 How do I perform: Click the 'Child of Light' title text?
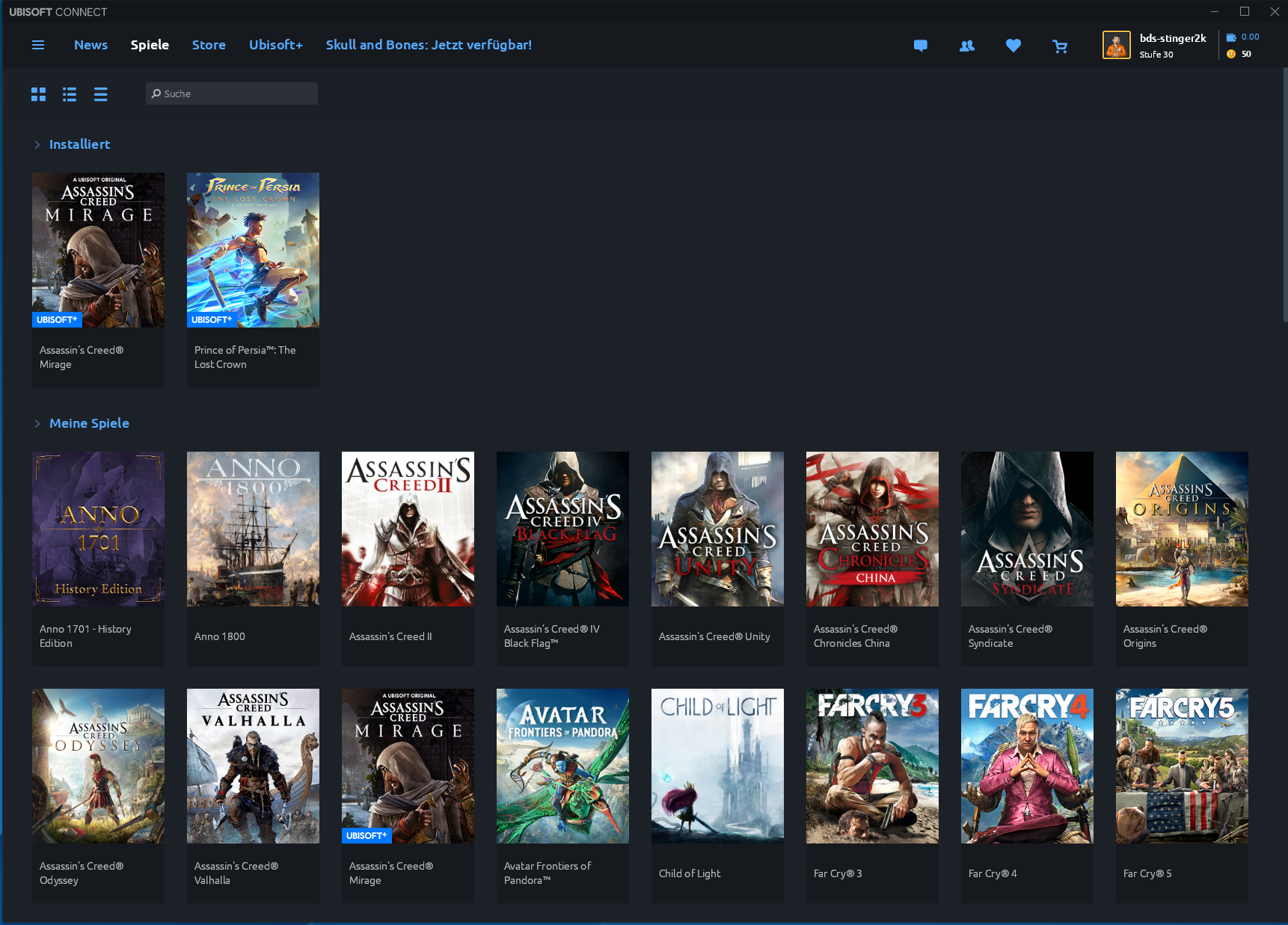(x=690, y=873)
